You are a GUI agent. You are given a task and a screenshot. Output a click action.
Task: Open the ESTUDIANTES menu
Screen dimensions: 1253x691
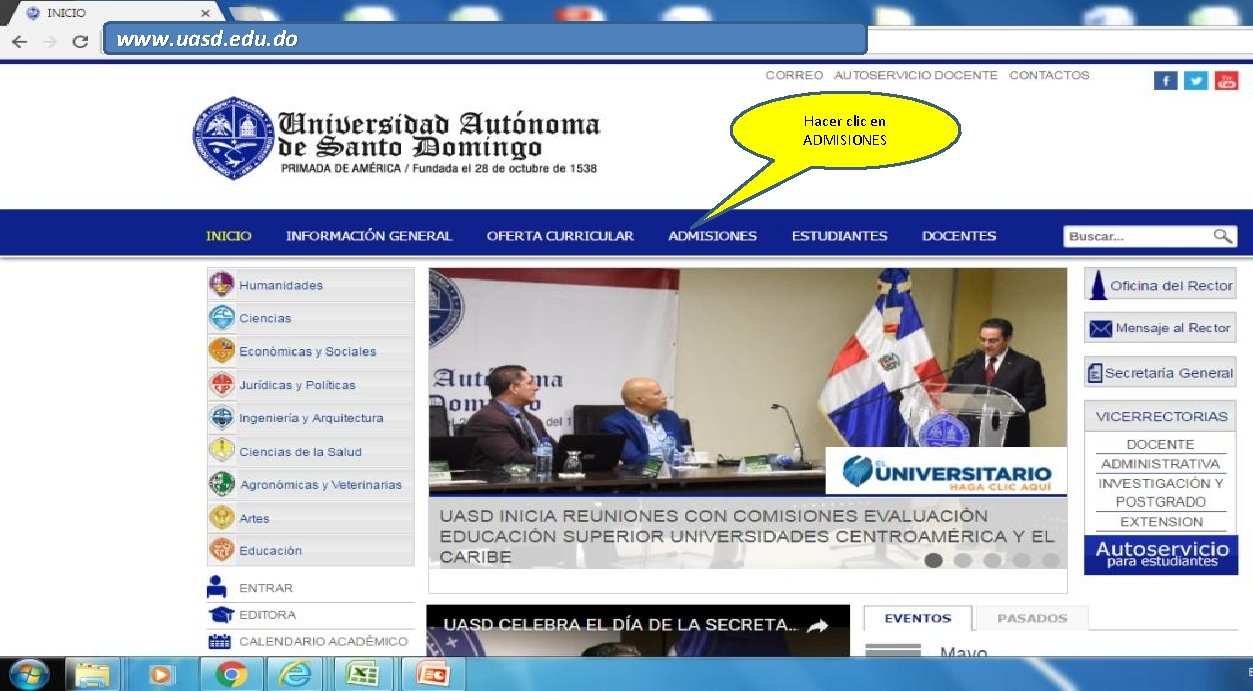tap(839, 236)
